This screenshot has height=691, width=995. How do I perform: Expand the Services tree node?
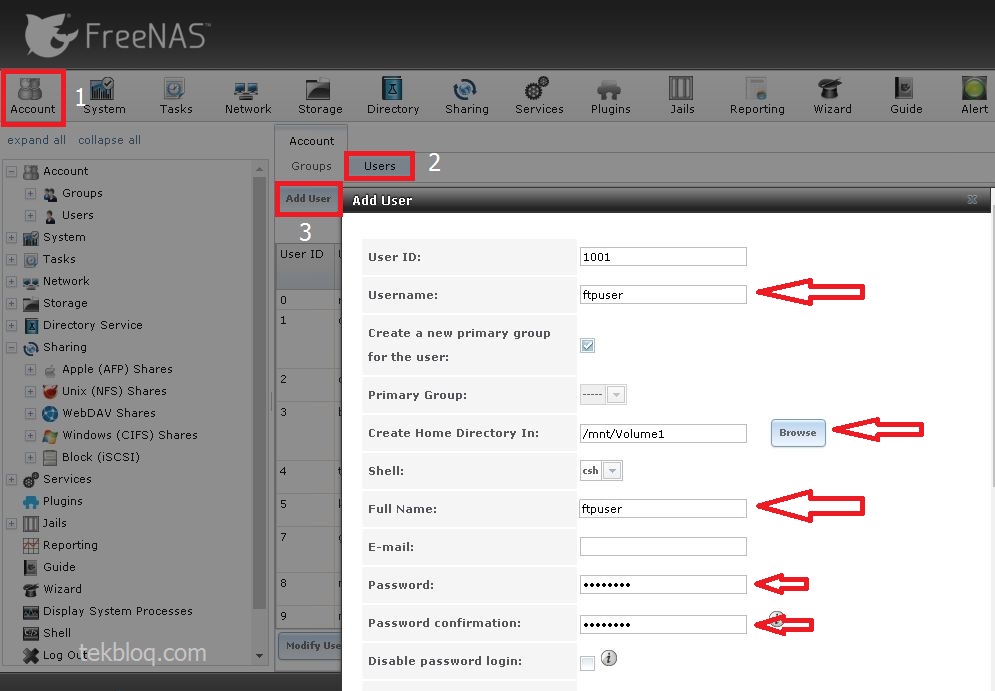click(x=11, y=479)
